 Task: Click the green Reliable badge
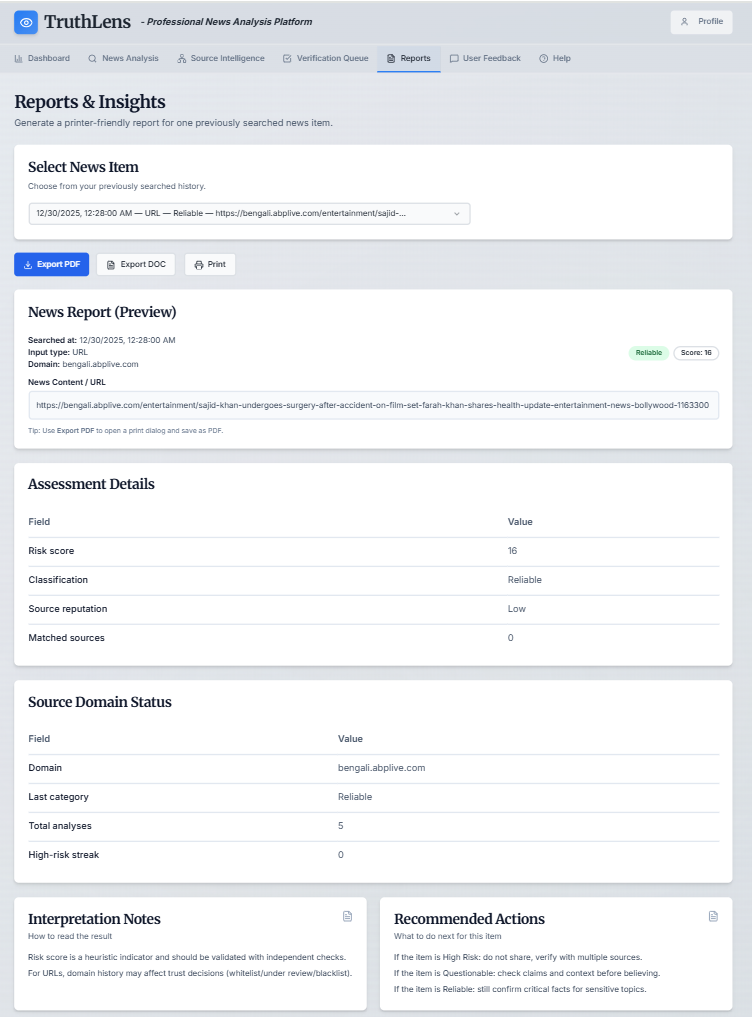click(648, 353)
